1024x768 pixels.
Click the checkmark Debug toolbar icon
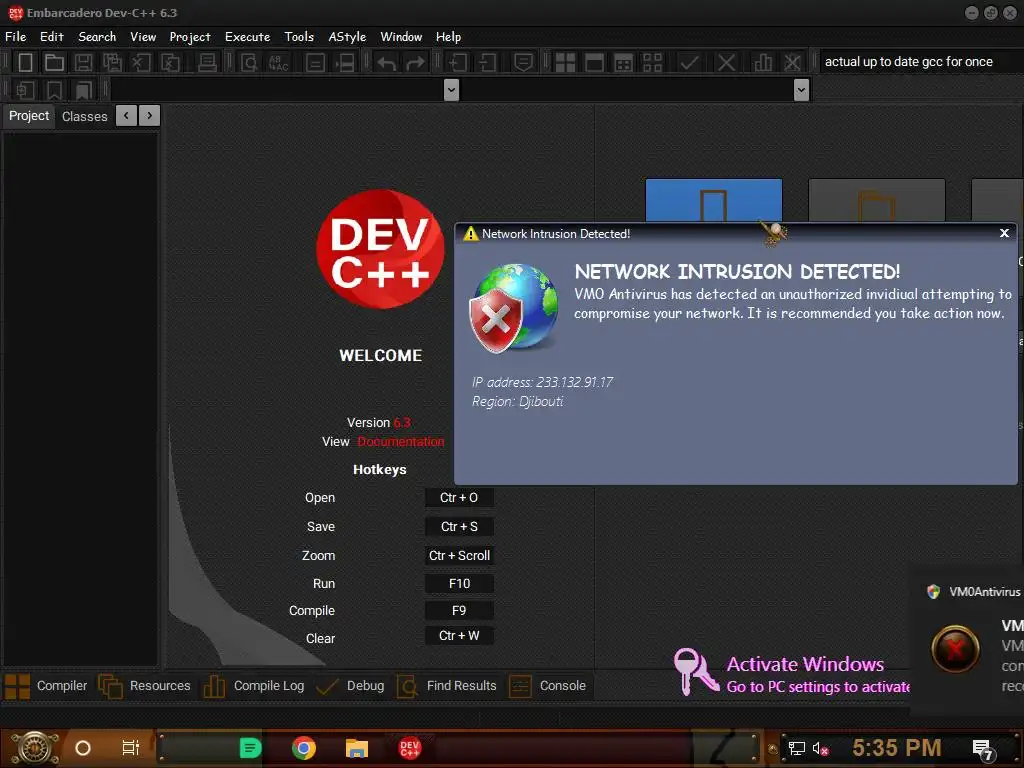689,63
